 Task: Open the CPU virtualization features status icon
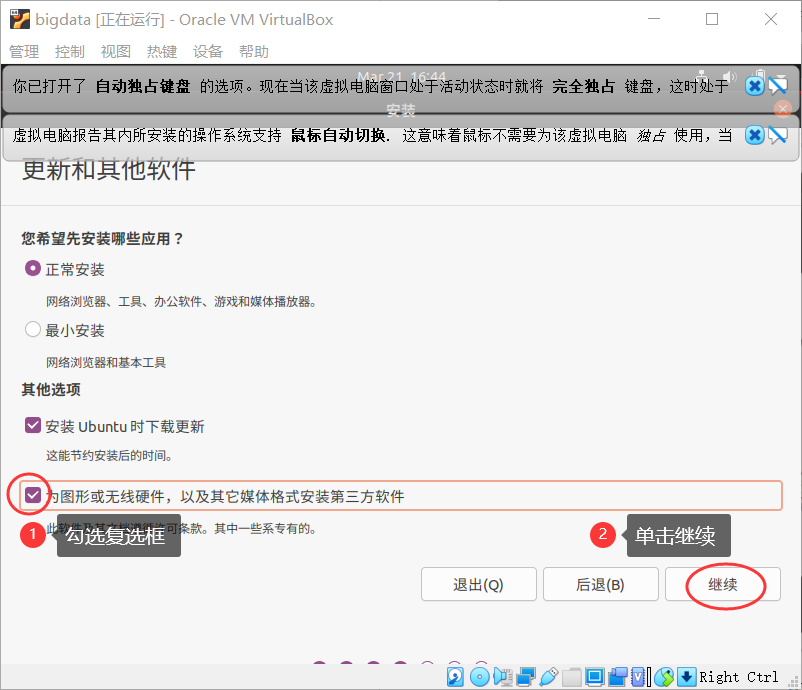pyautogui.click(x=640, y=677)
